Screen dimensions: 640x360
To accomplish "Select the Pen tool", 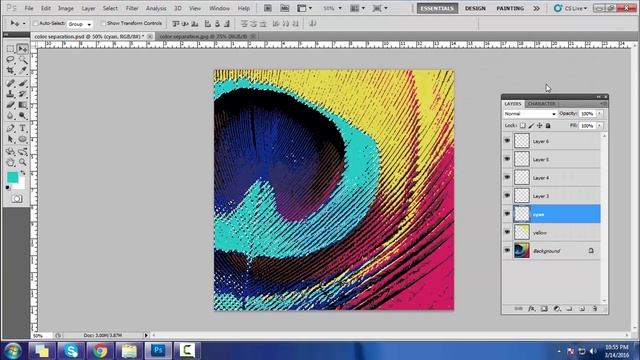I will (x=10, y=129).
